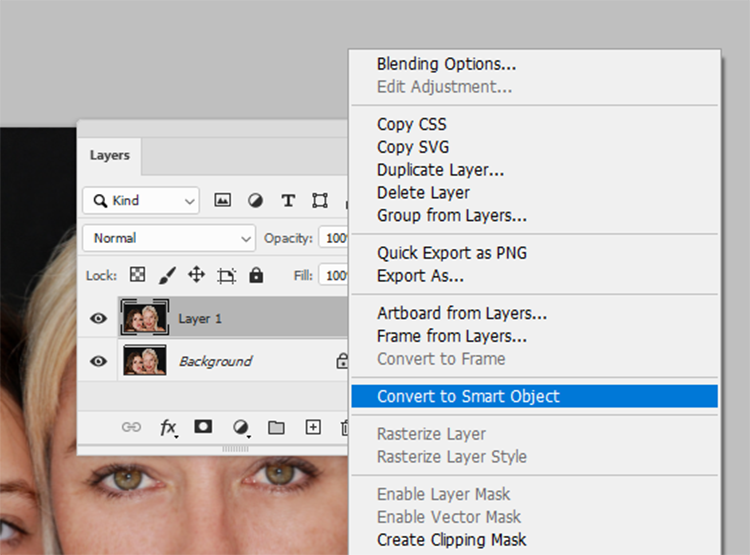Lock image pixels brush icon
The image size is (750, 555).
(167, 275)
